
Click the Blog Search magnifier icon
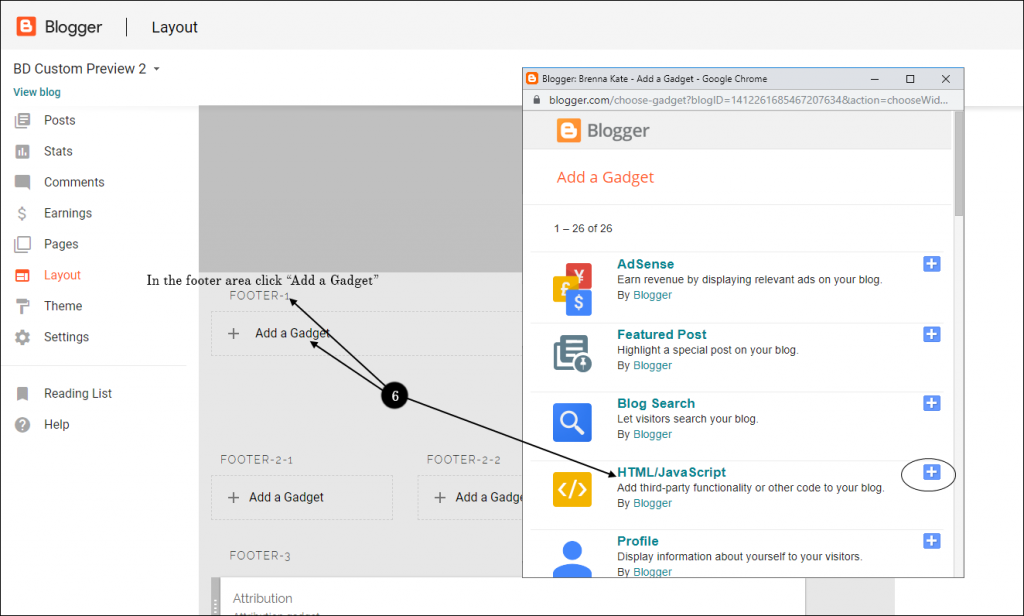point(572,421)
